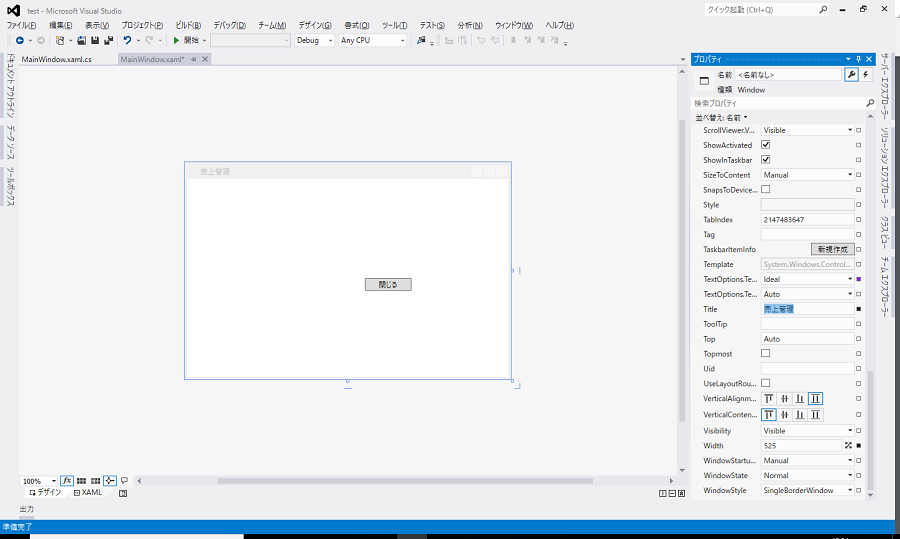Open the Any CPU platform dropdown
This screenshot has width=900, height=539.
373,40
